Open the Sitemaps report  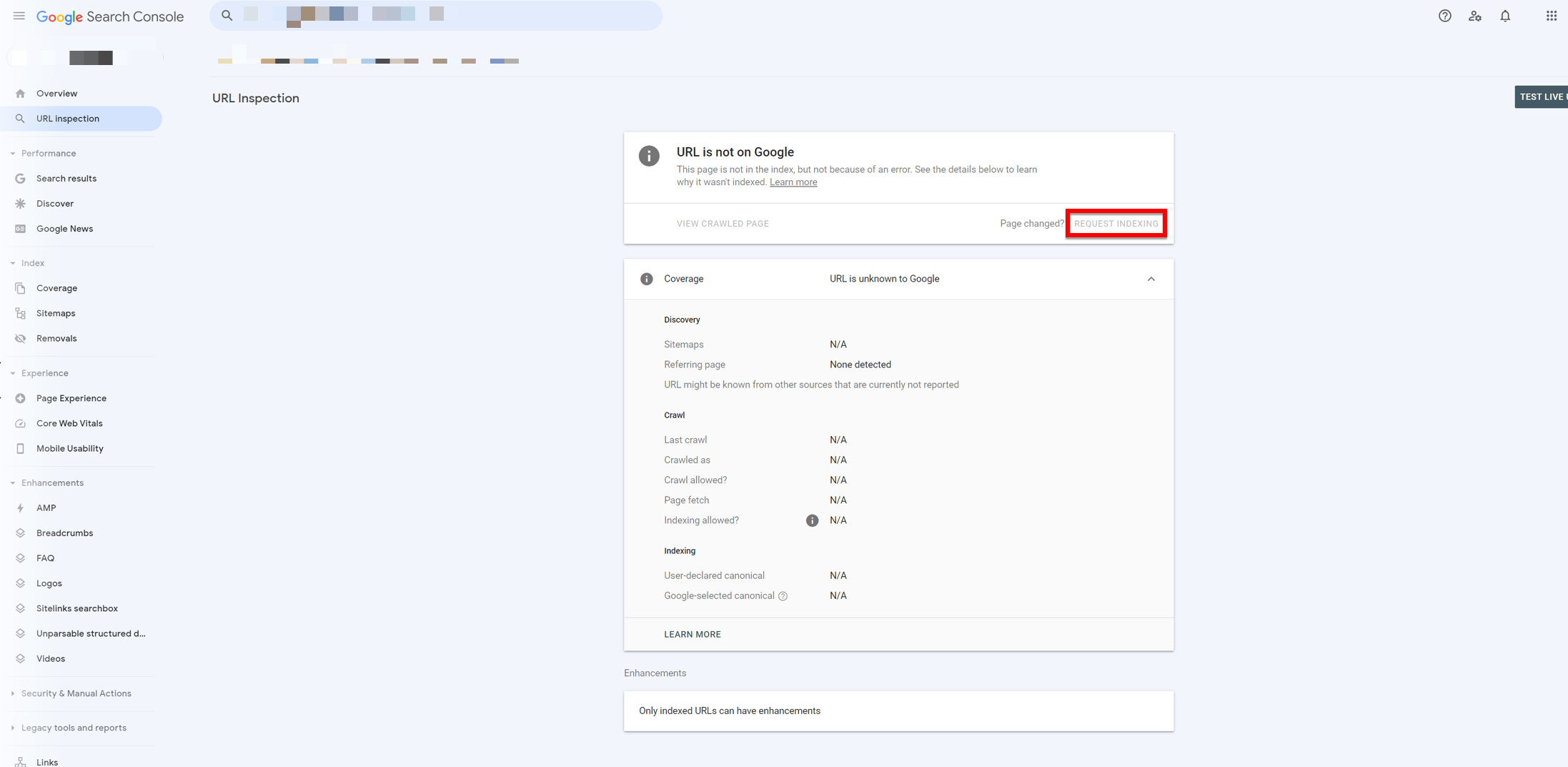(56, 313)
